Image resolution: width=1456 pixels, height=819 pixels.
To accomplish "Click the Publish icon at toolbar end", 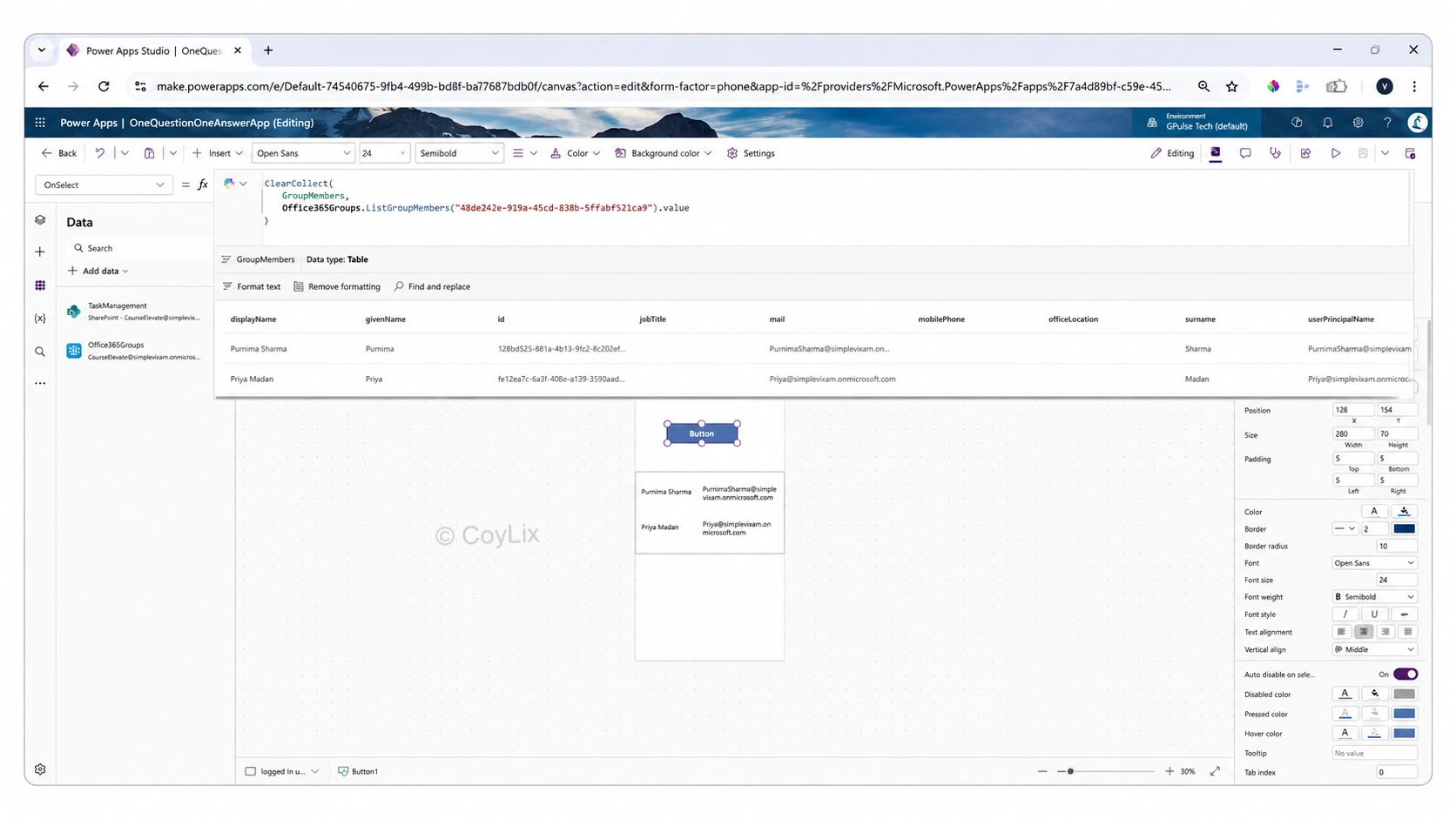I will tap(1410, 153).
